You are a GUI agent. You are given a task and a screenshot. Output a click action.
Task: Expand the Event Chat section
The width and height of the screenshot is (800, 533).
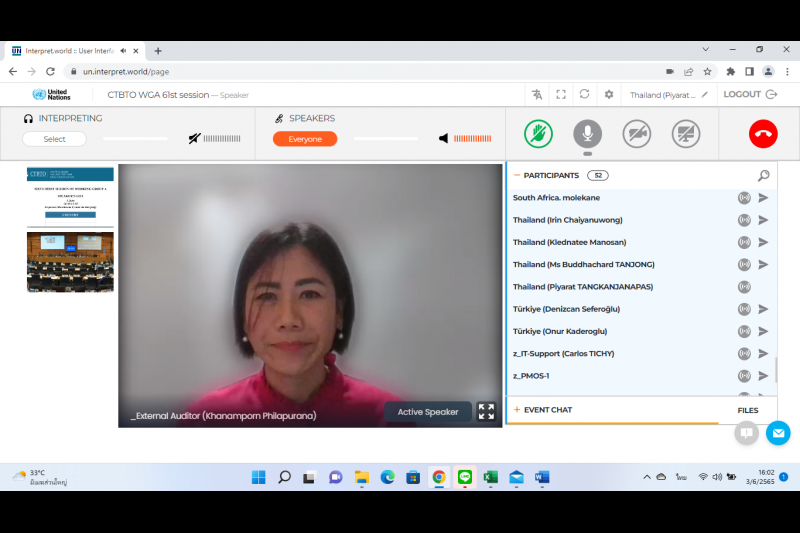pyautogui.click(x=547, y=410)
